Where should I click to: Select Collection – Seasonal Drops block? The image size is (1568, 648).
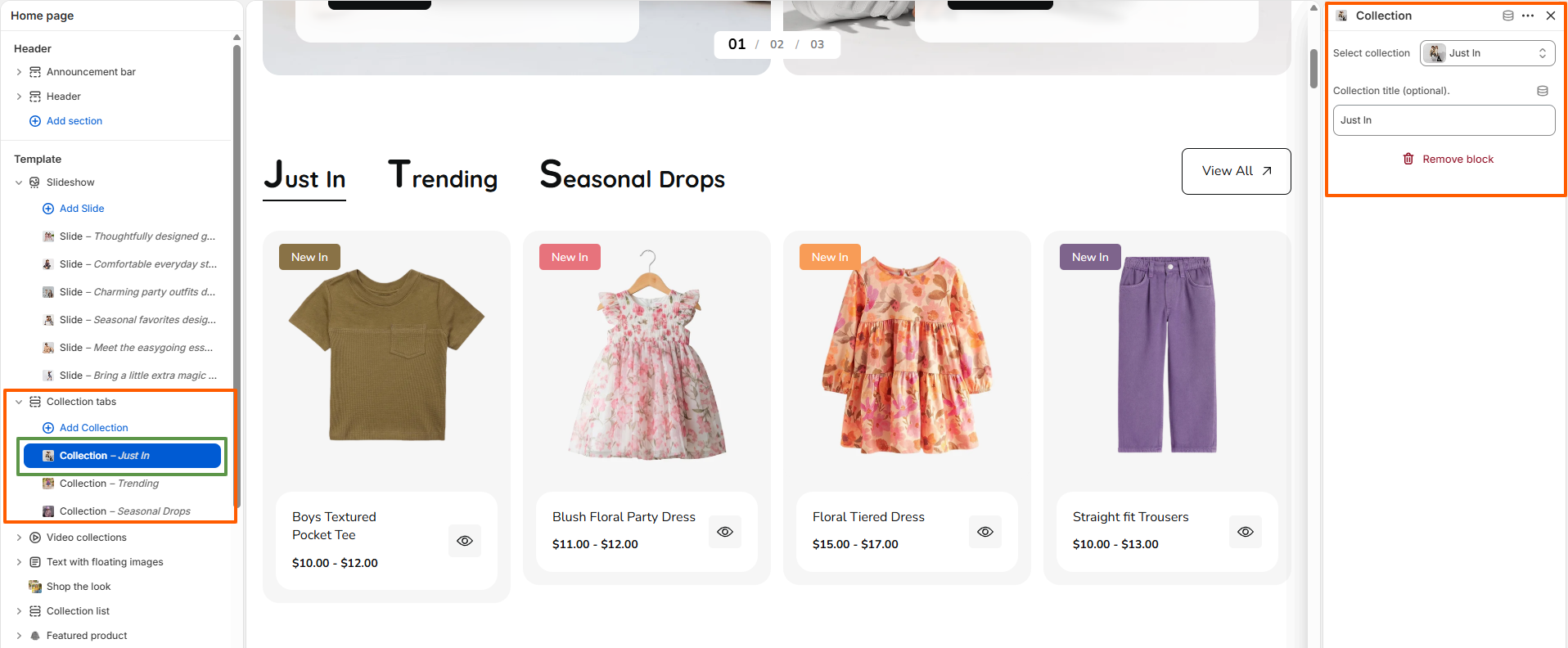122,511
